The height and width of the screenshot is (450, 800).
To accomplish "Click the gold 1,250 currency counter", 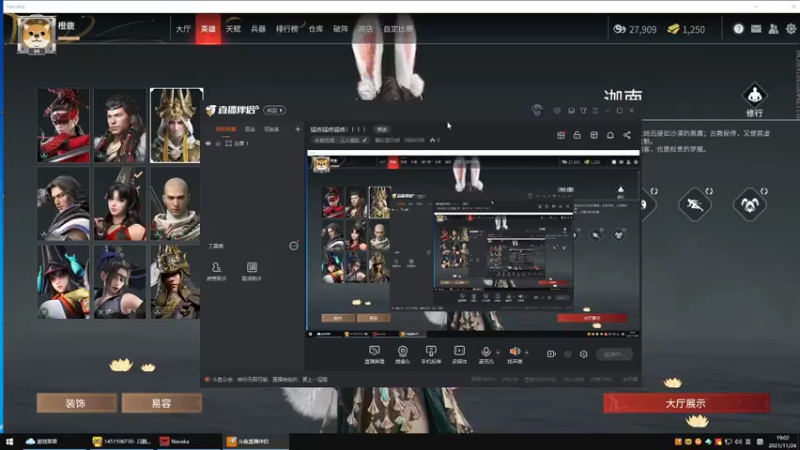I will 686,30.
